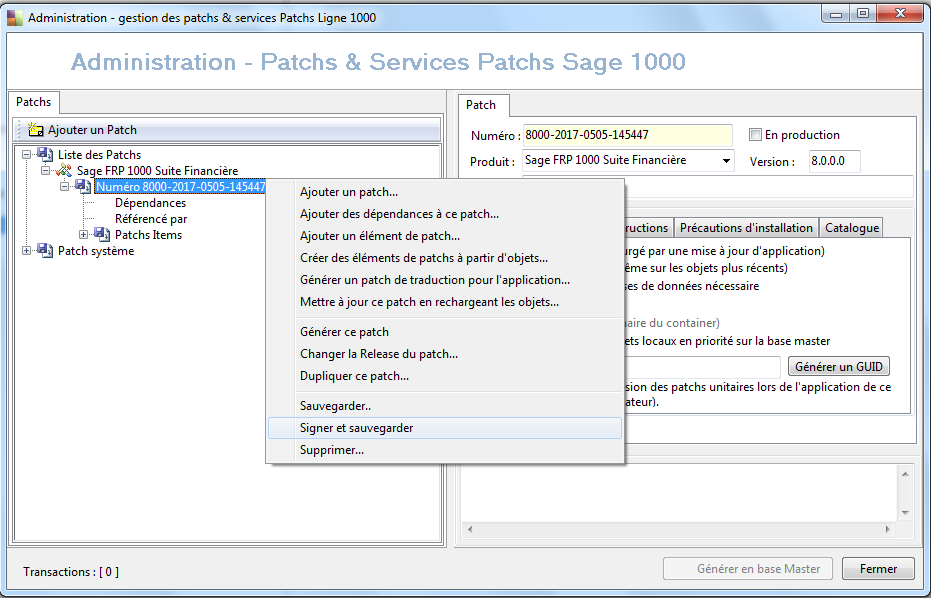
Task: Expand the Patch système node
Action: point(27,251)
